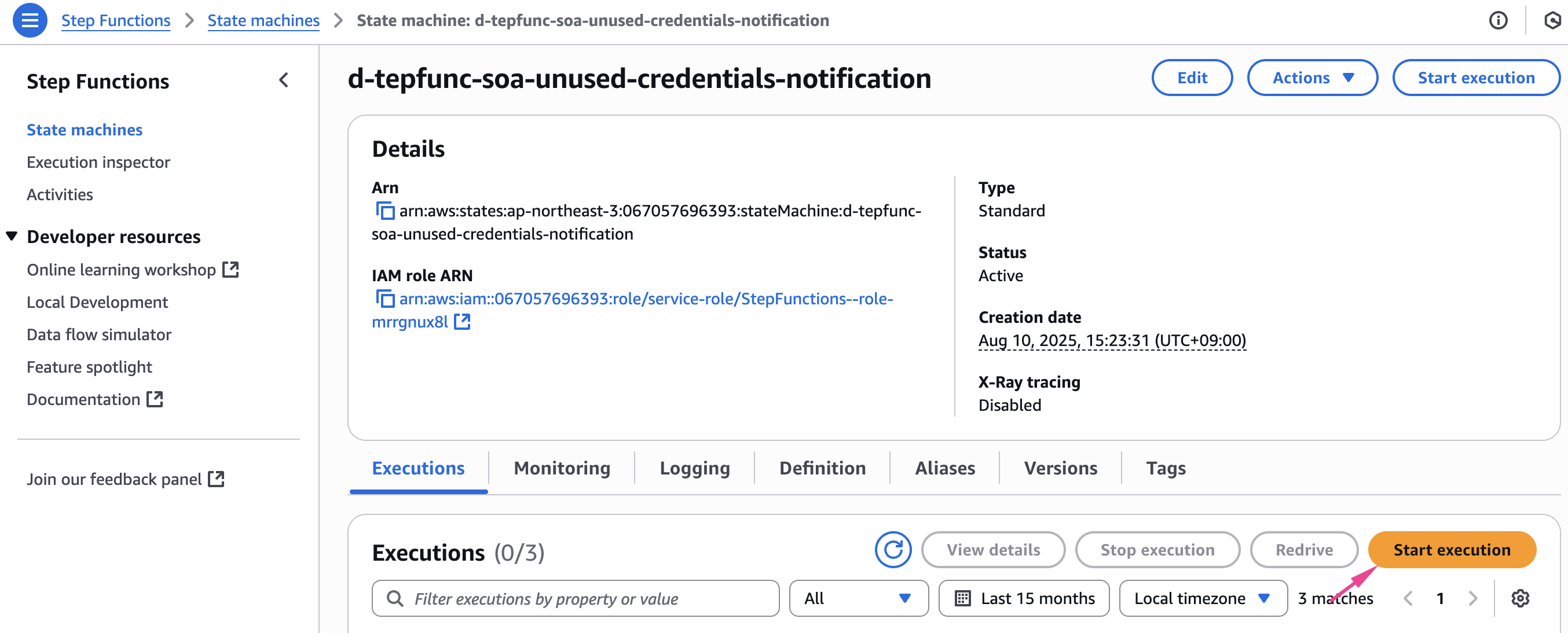Viewport: 1568px width, 633px height.
Task: Change the Local timezone dropdown
Action: coord(1202,598)
